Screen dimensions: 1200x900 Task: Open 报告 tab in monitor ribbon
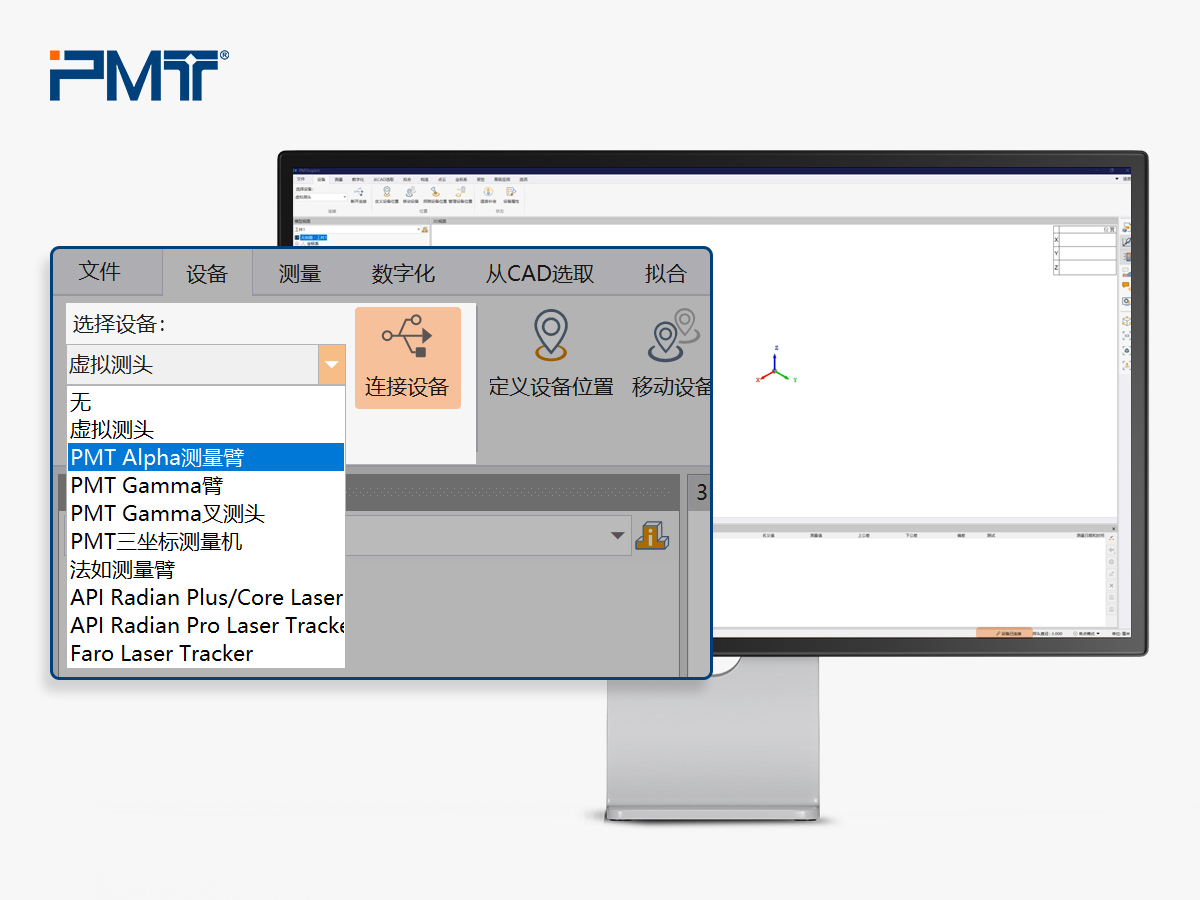tap(481, 179)
